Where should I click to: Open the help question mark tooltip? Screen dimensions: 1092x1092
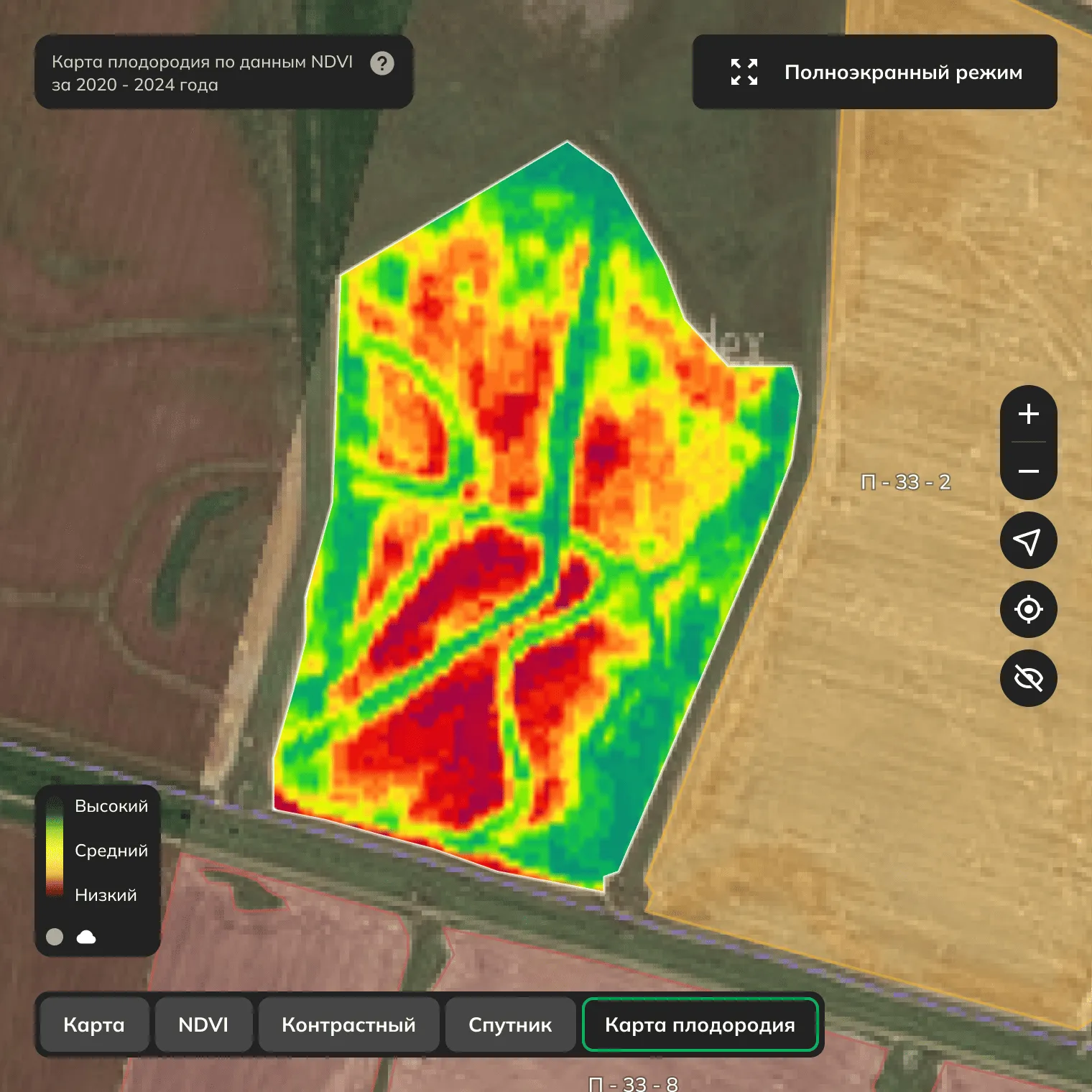click(381, 64)
